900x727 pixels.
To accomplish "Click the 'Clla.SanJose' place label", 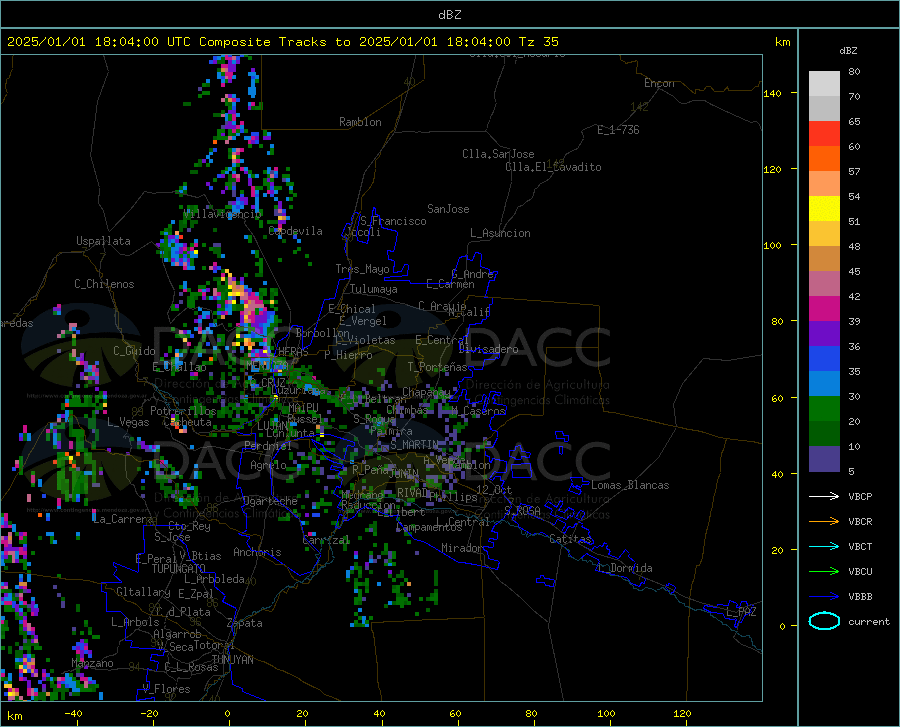I will pyautogui.click(x=498, y=154).
